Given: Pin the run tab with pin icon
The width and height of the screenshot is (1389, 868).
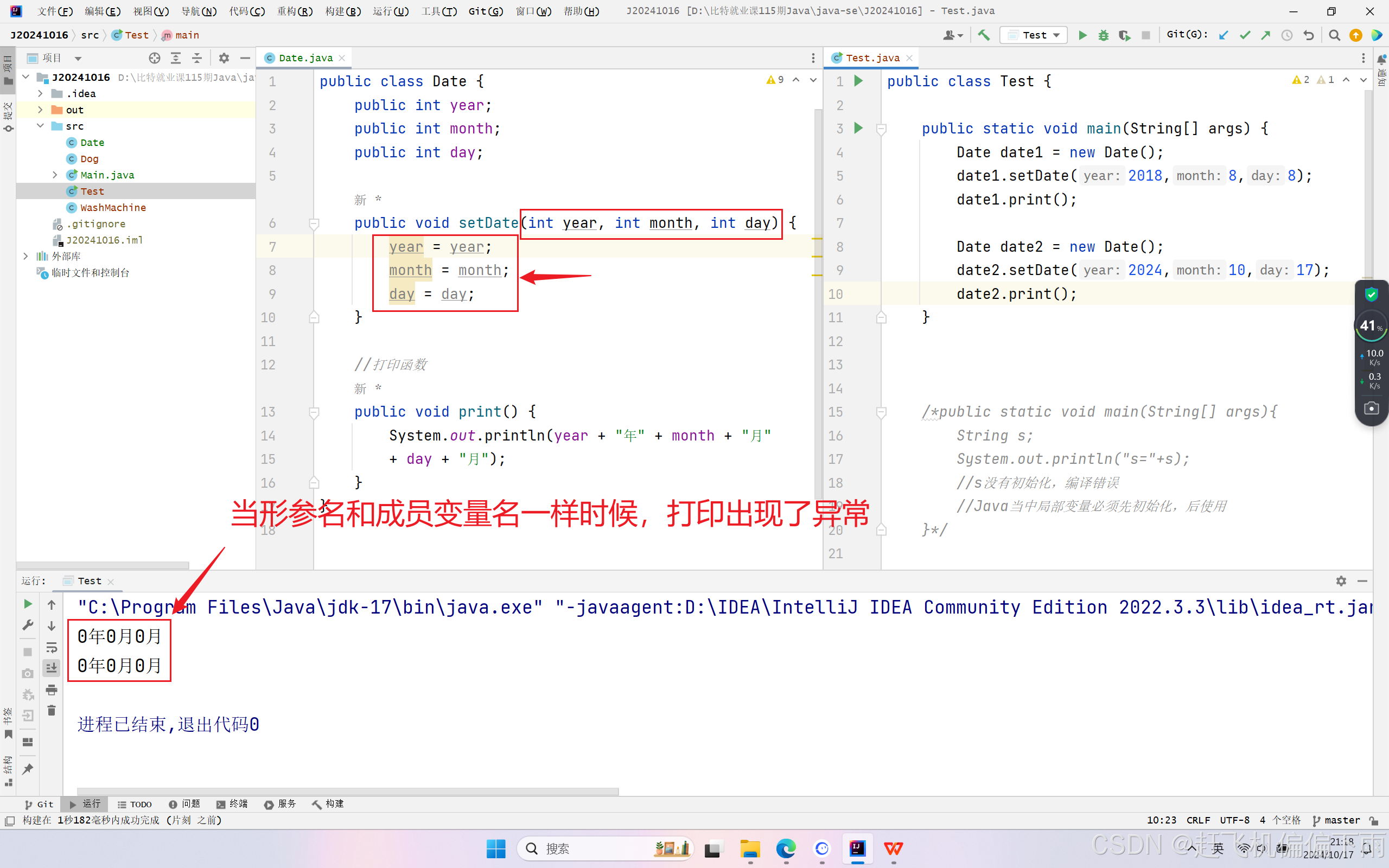Looking at the screenshot, I should coord(28,769).
